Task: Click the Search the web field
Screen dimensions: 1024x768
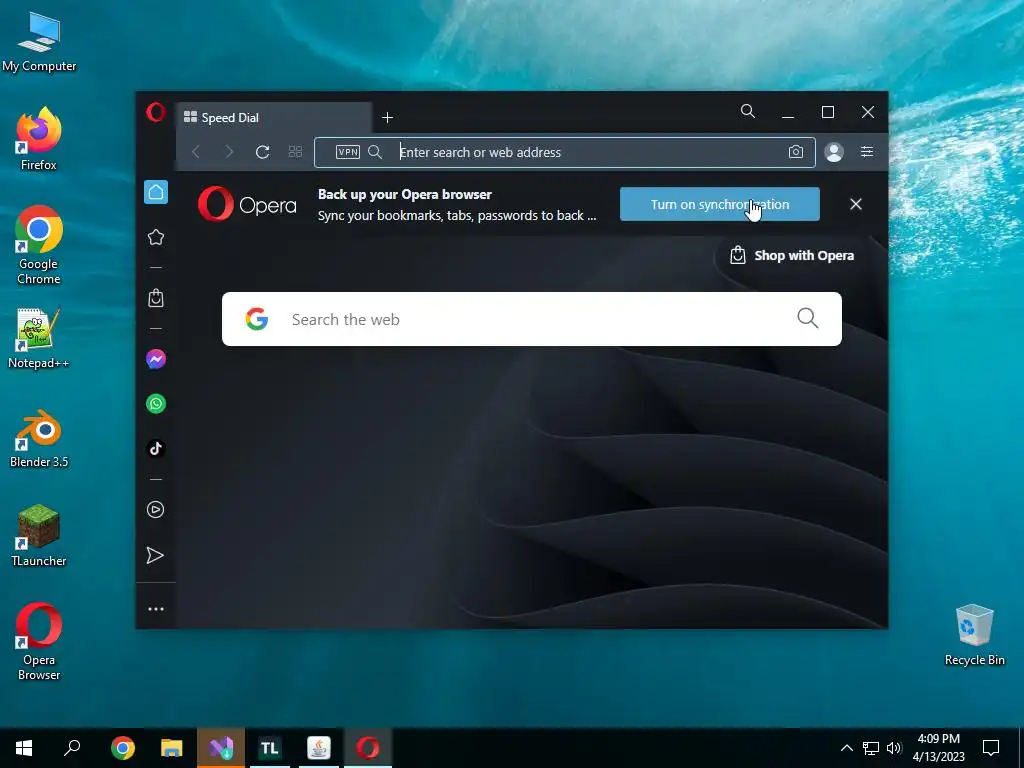Action: 532,319
